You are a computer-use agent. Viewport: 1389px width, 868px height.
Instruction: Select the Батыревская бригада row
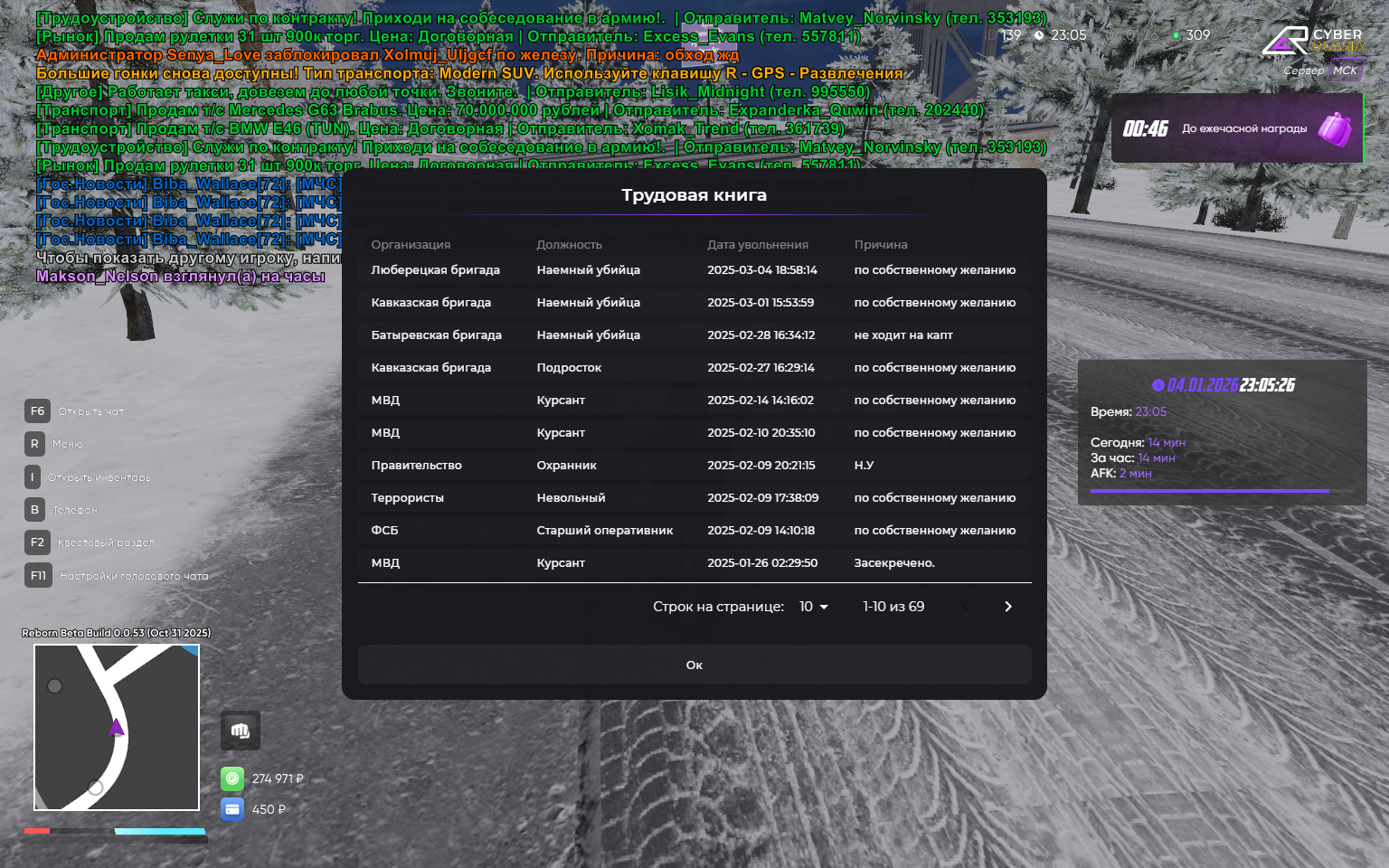pyautogui.click(x=694, y=335)
